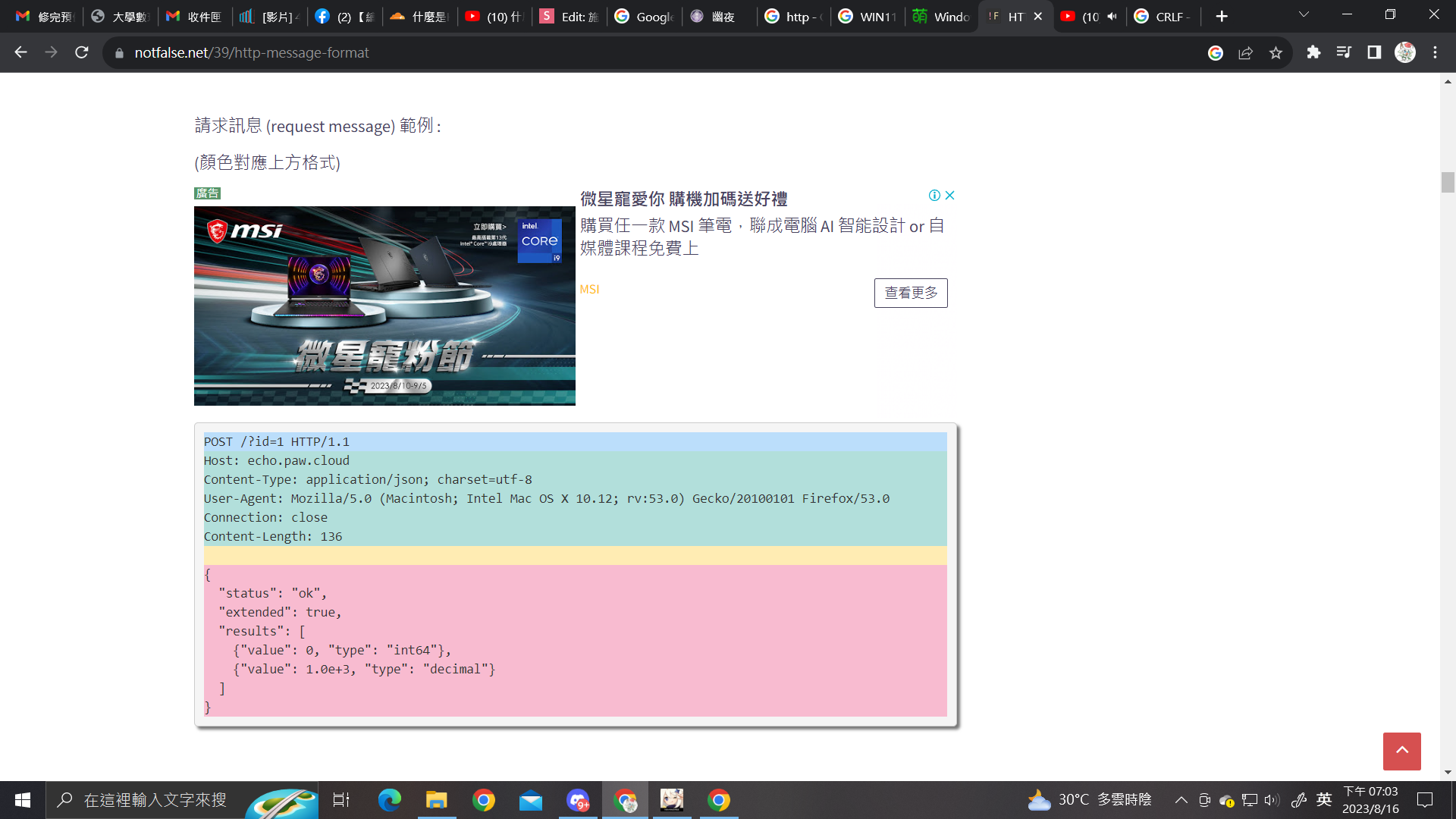Open Chrome three-dot menu
1456x819 pixels.
(1435, 52)
